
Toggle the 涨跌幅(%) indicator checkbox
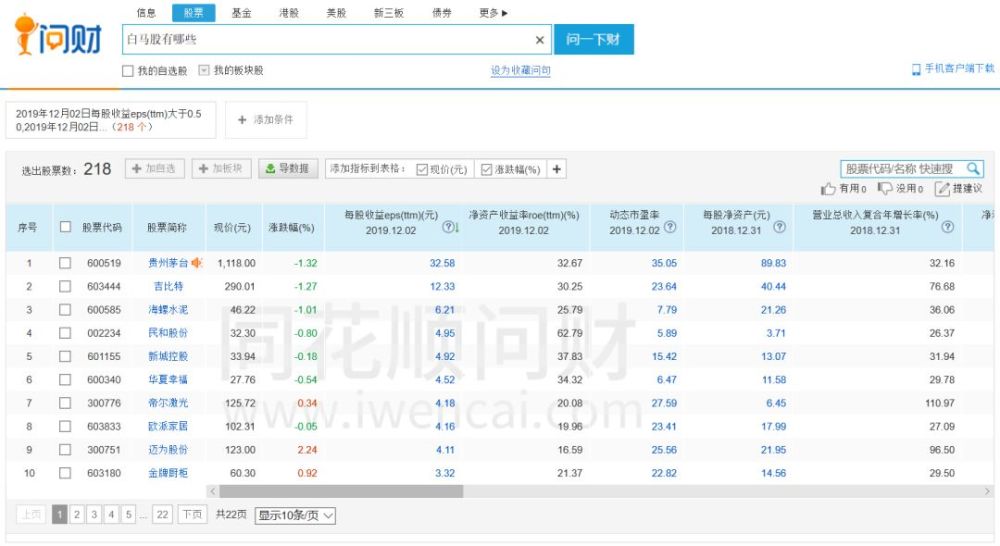[487, 170]
